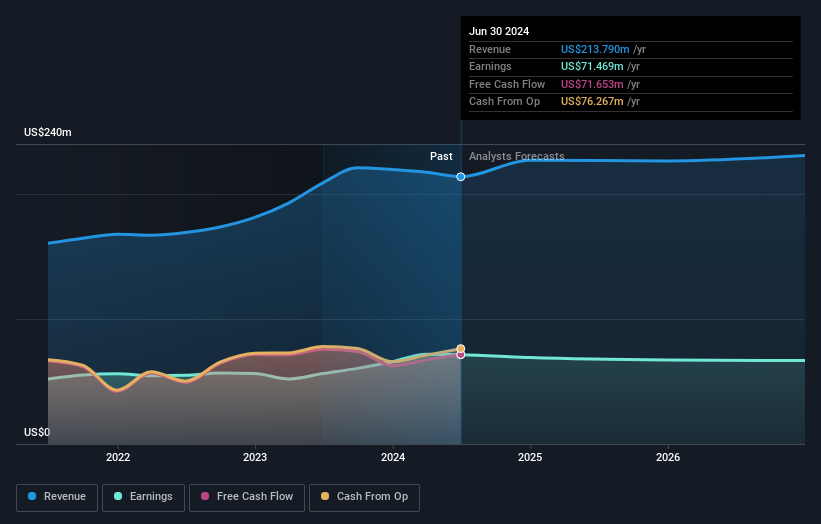Click the Analysts Forecasts label

pyautogui.click(x=516, y=156)
